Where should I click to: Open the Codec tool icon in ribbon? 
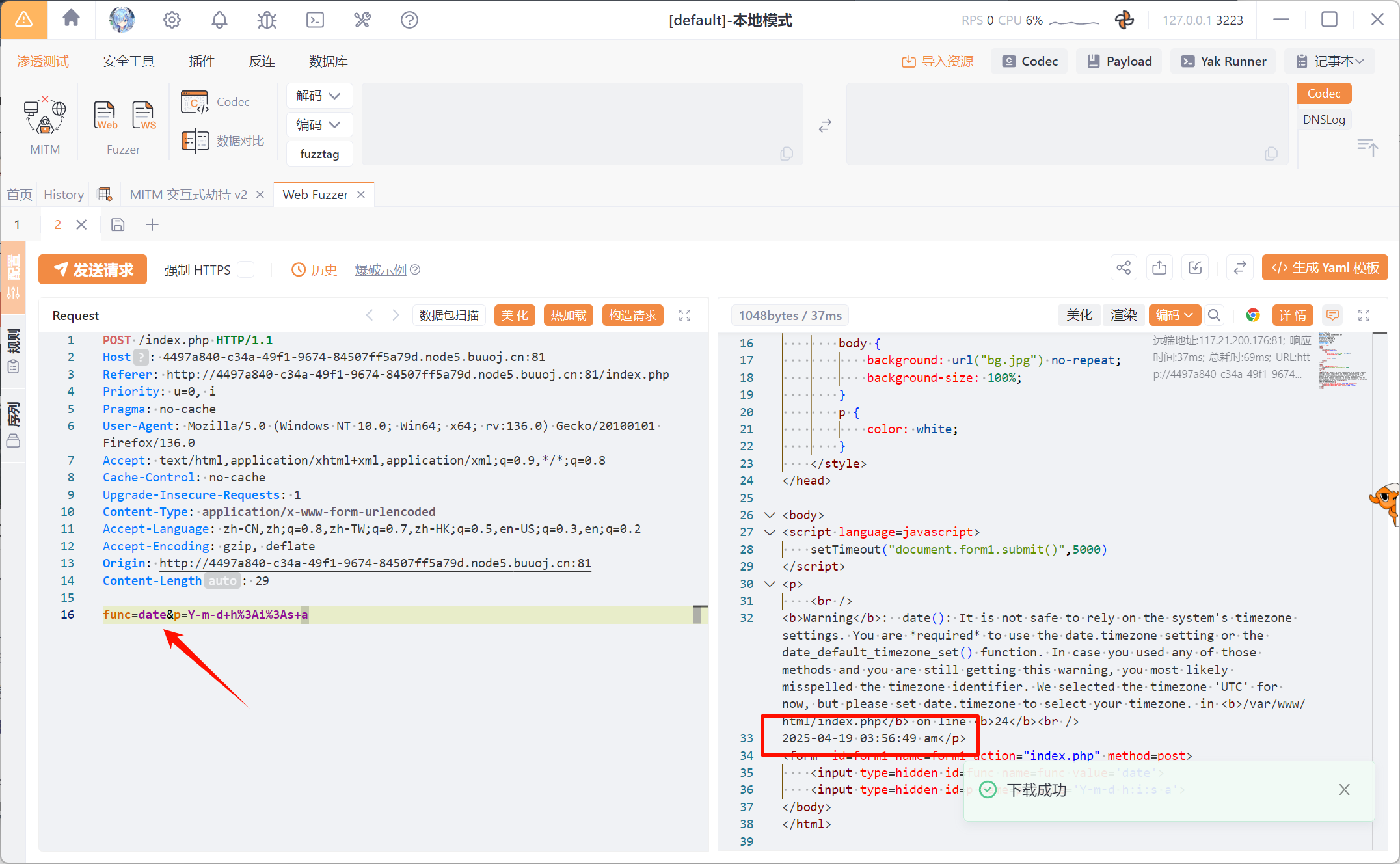coord(195,102)
